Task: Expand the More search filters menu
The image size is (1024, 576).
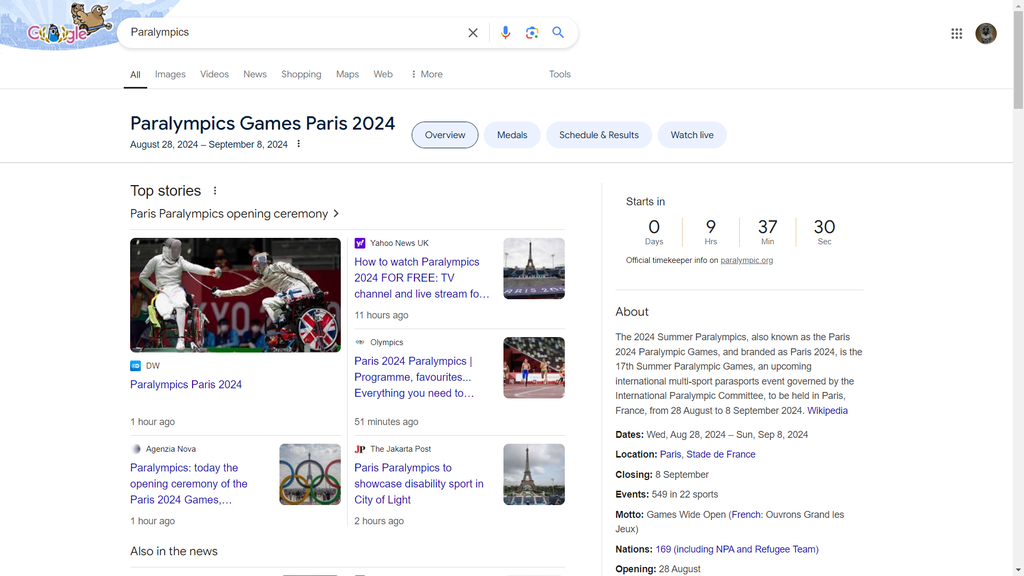Action: tap(426, 74)
